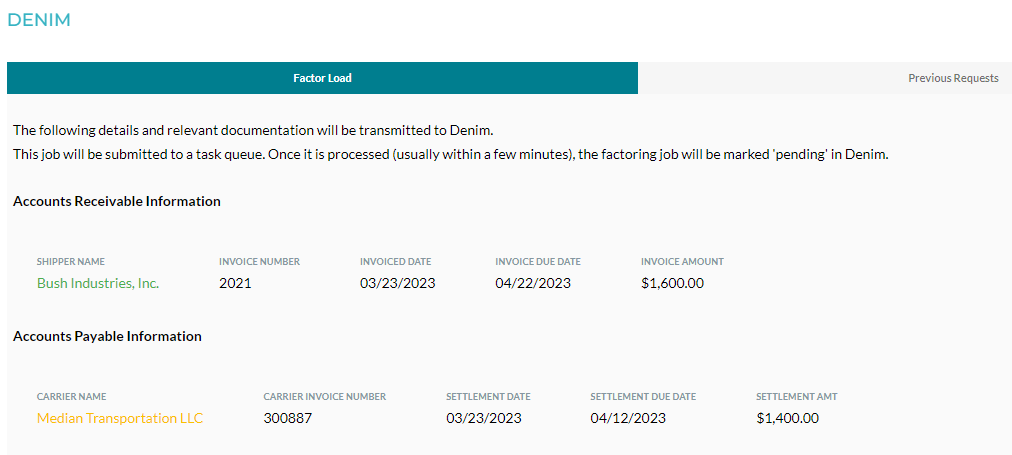Select invoice due date 04/22/2023

(x=533, y=283)
